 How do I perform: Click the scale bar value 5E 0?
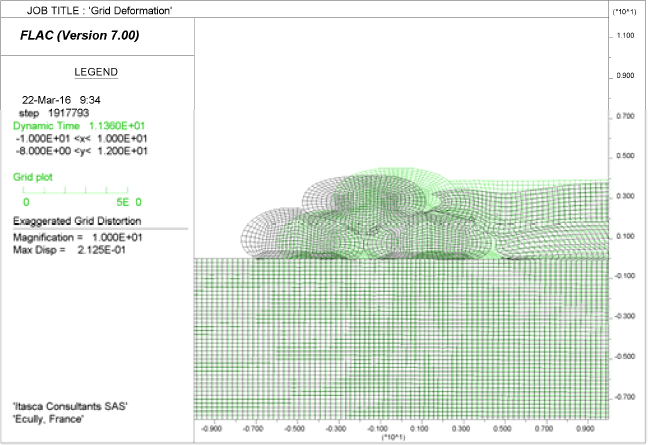129,202
